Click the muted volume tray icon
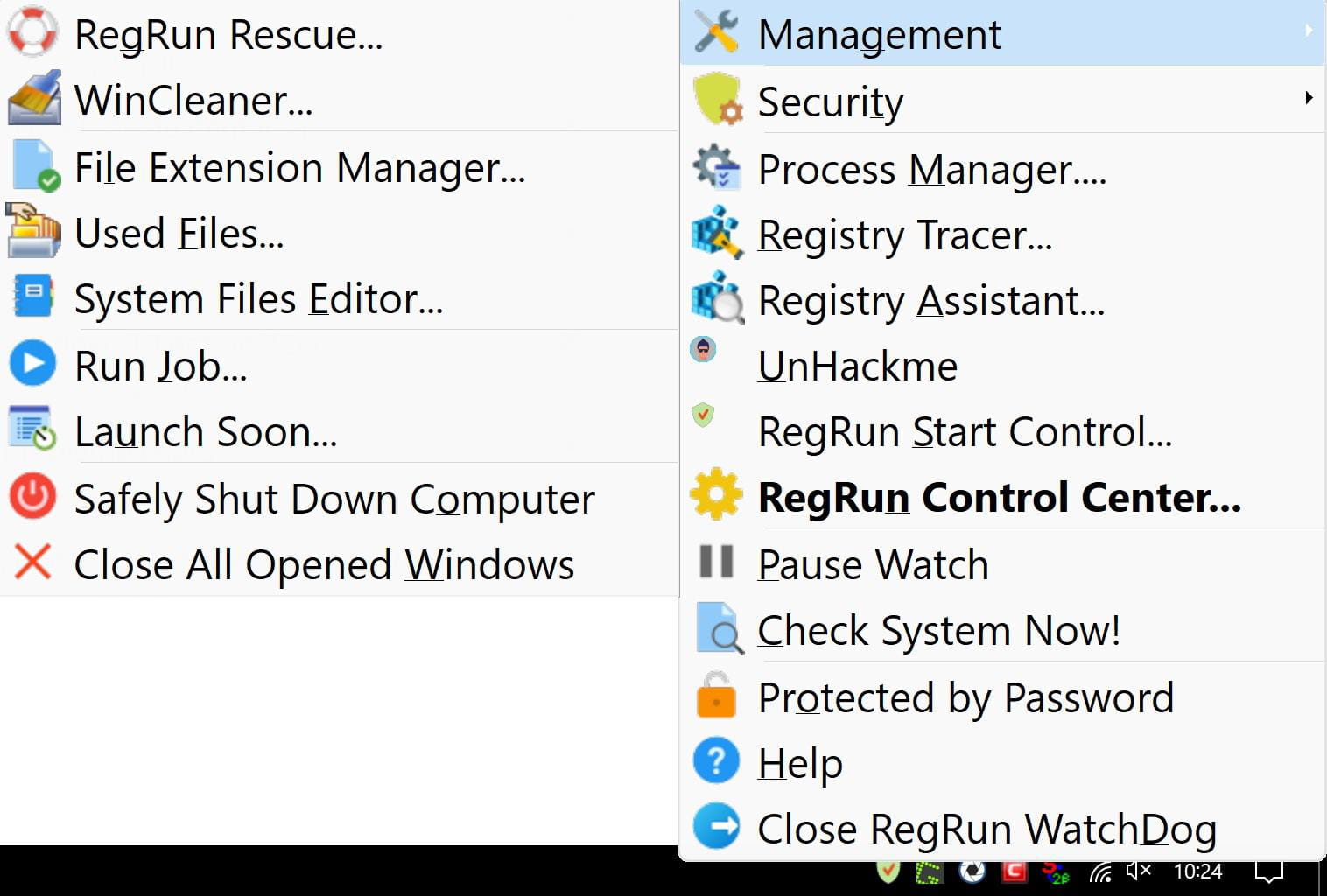1327x896 pixels. [x=1138, y=871]
